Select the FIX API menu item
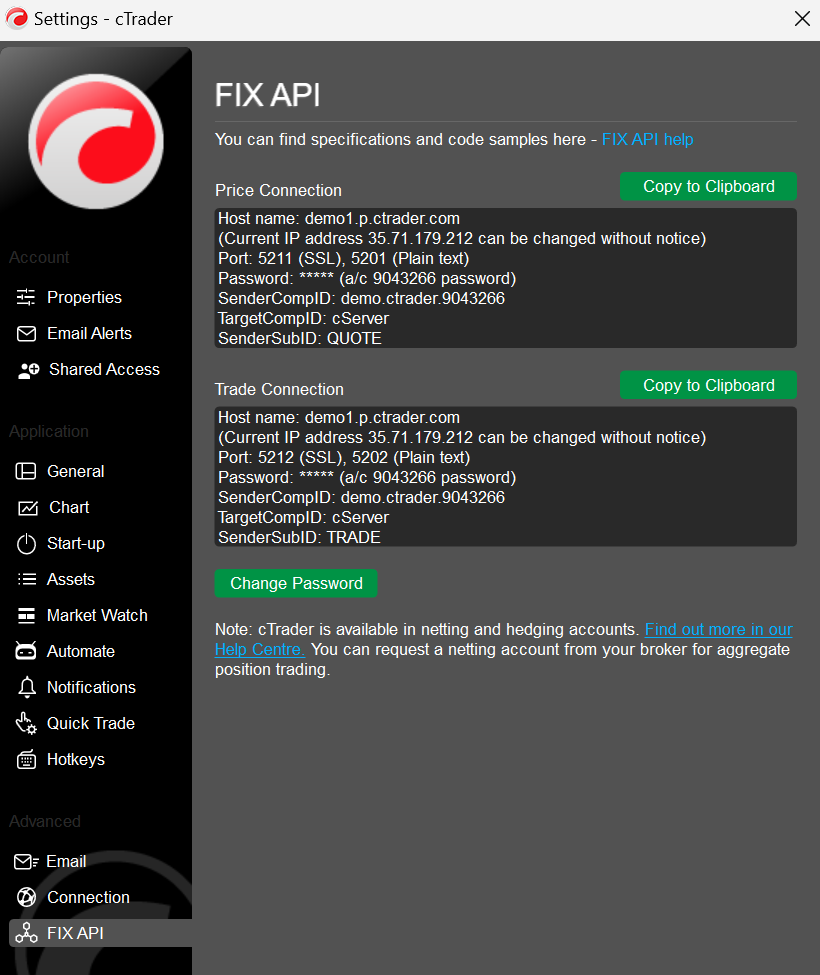Viewport: 820px width, 975px height. coord(101,933)
